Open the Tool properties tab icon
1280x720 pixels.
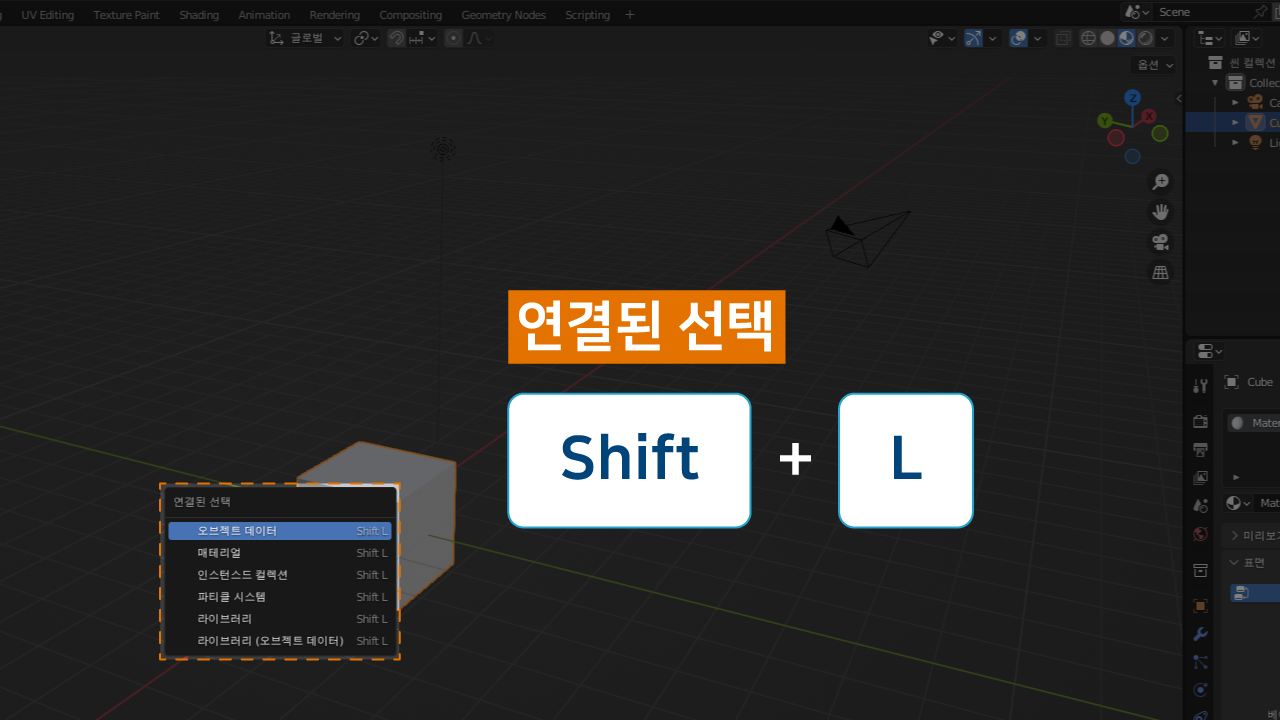(x=1201, y=386)
